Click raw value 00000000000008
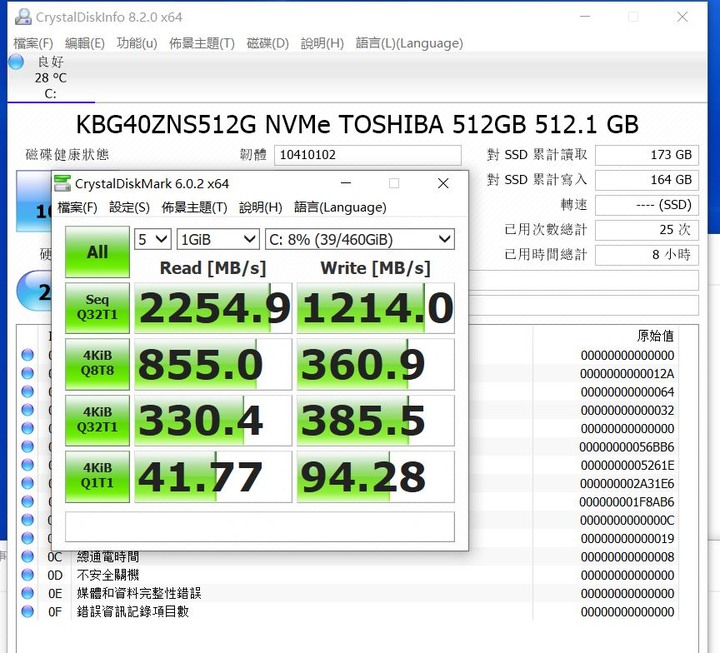The width and height of the screenshot is (720, 653). click(627, 557)
